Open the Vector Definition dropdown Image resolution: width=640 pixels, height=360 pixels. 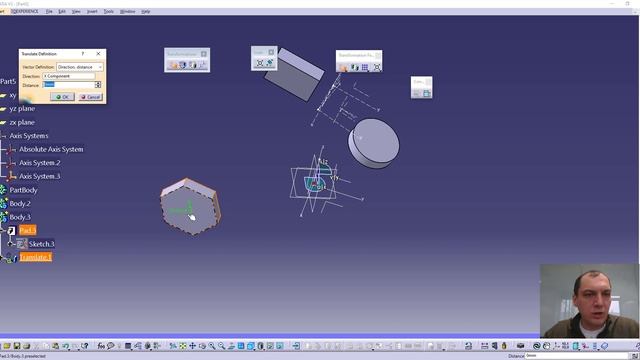(80, 67)
